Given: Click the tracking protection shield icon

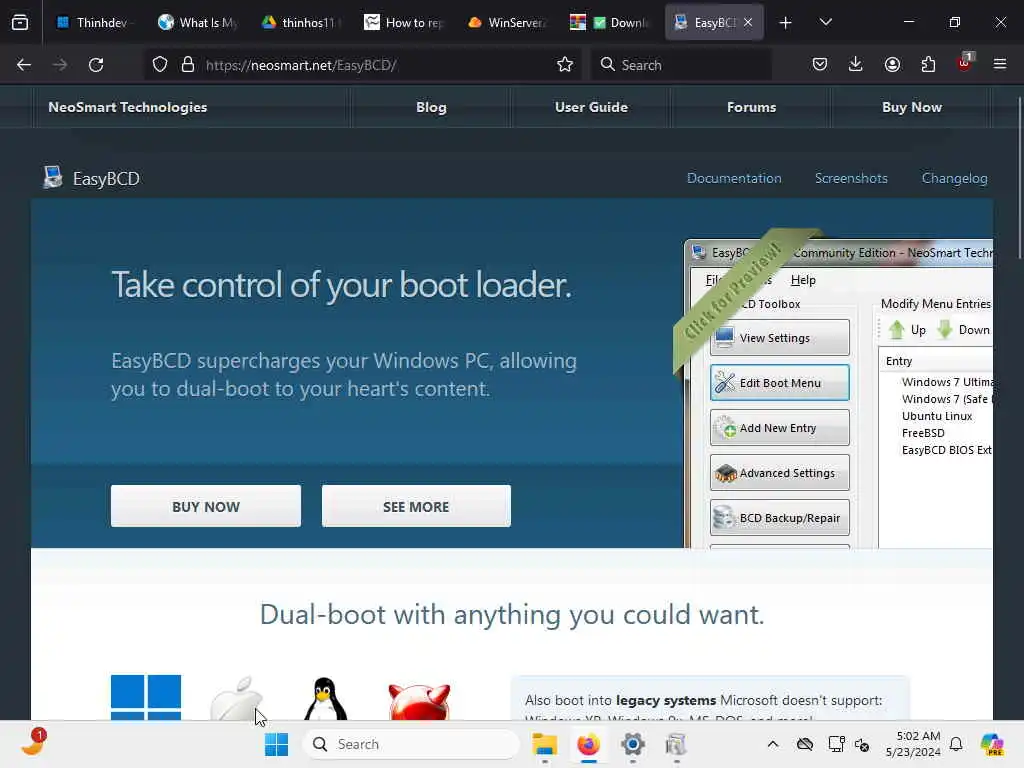Looking at the screenshot, I should pyautogui.click(x=160, y=65).
